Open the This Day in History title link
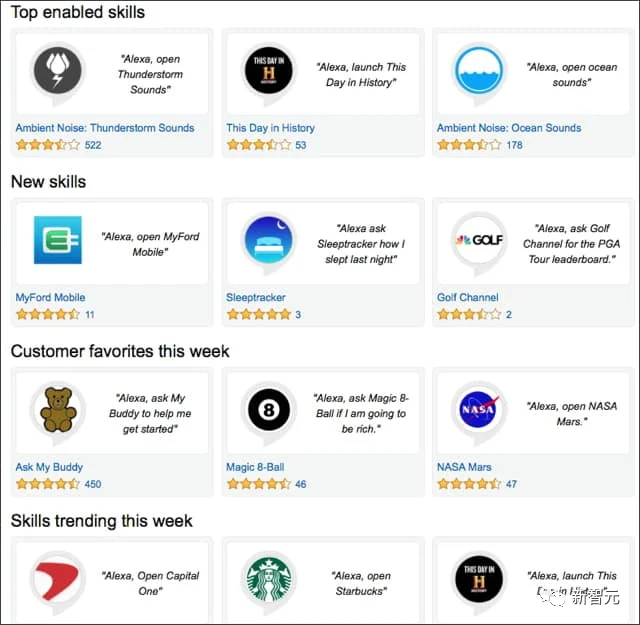The height and width of the screenshot is (625, 640). (x=270, y=128)
